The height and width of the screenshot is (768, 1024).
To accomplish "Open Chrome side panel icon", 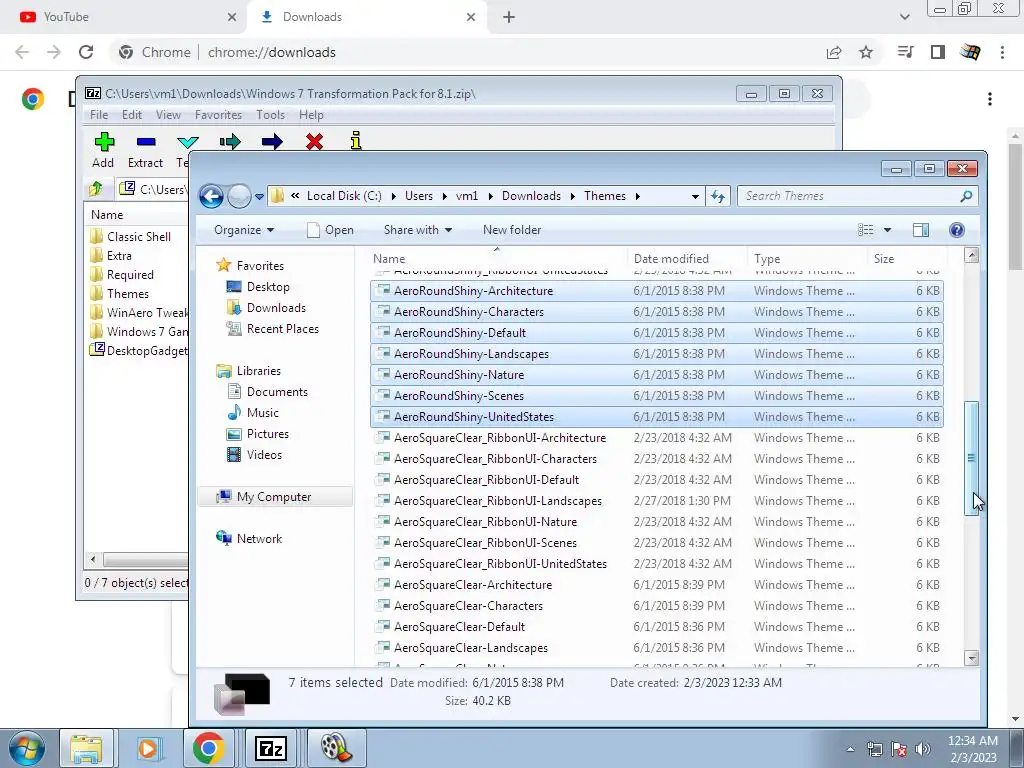I will [938, 52].
